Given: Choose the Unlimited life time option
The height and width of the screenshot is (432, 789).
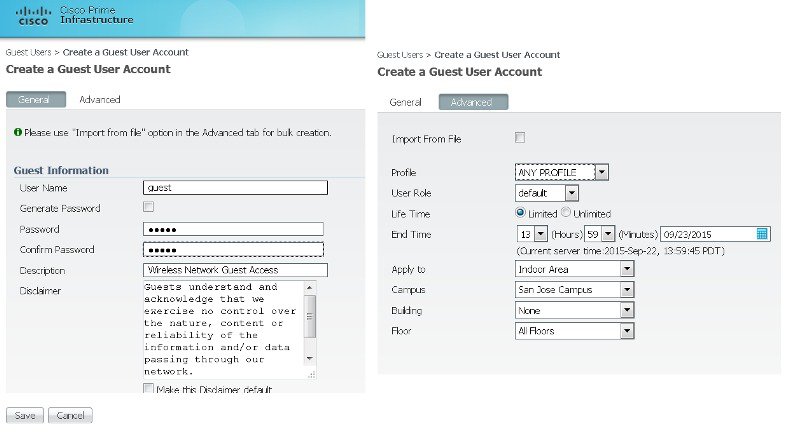Looking at the screenshot, I should click(566, 213).
